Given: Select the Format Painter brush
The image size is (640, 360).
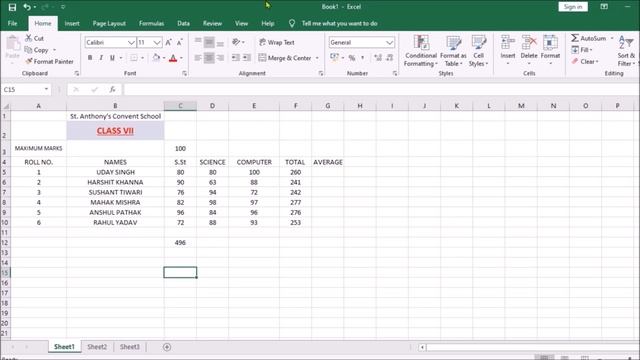Looking at the screenshot, I should (29, 61).
